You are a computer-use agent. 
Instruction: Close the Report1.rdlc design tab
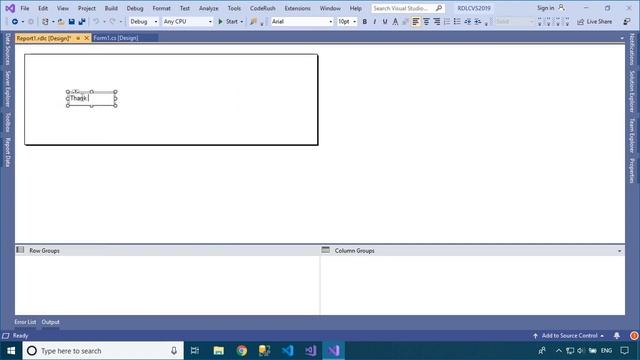pos(87,38)
